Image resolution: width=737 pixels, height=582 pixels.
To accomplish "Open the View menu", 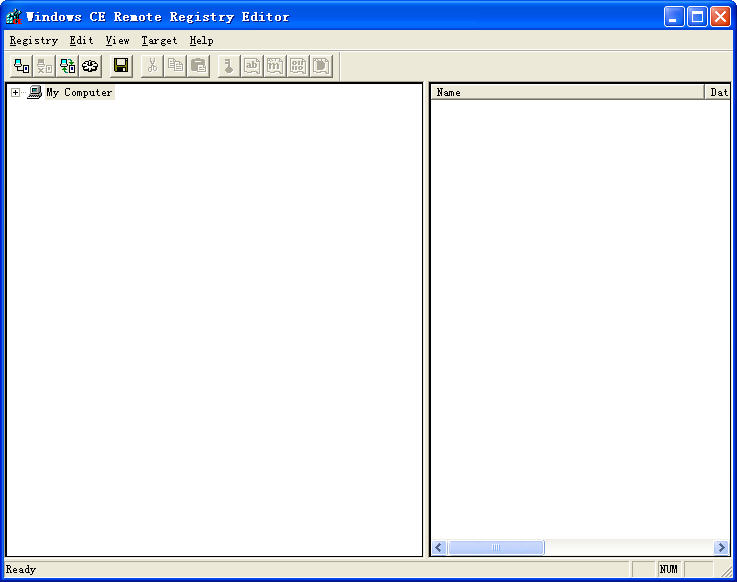I will 117,41.
